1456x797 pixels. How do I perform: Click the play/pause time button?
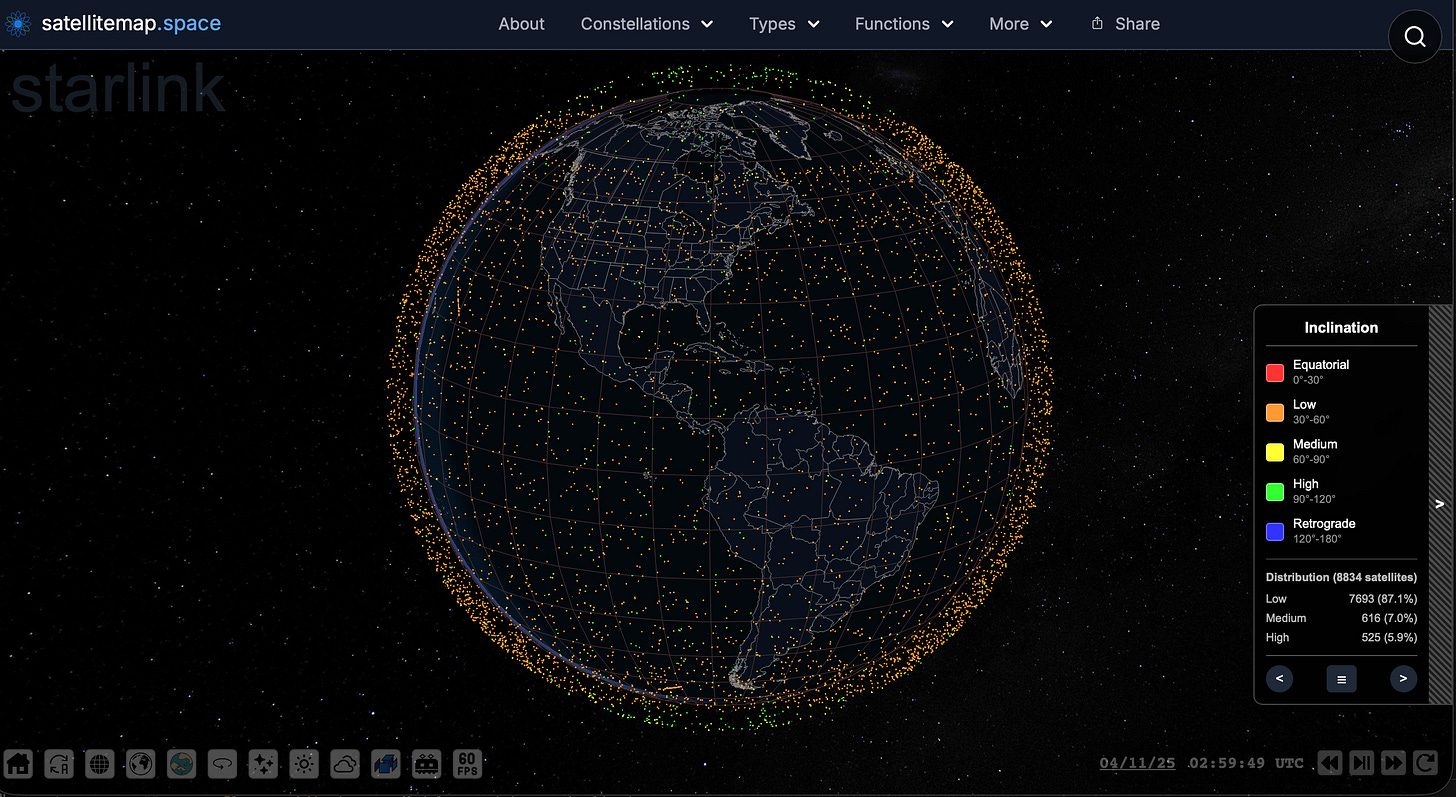1361,763
